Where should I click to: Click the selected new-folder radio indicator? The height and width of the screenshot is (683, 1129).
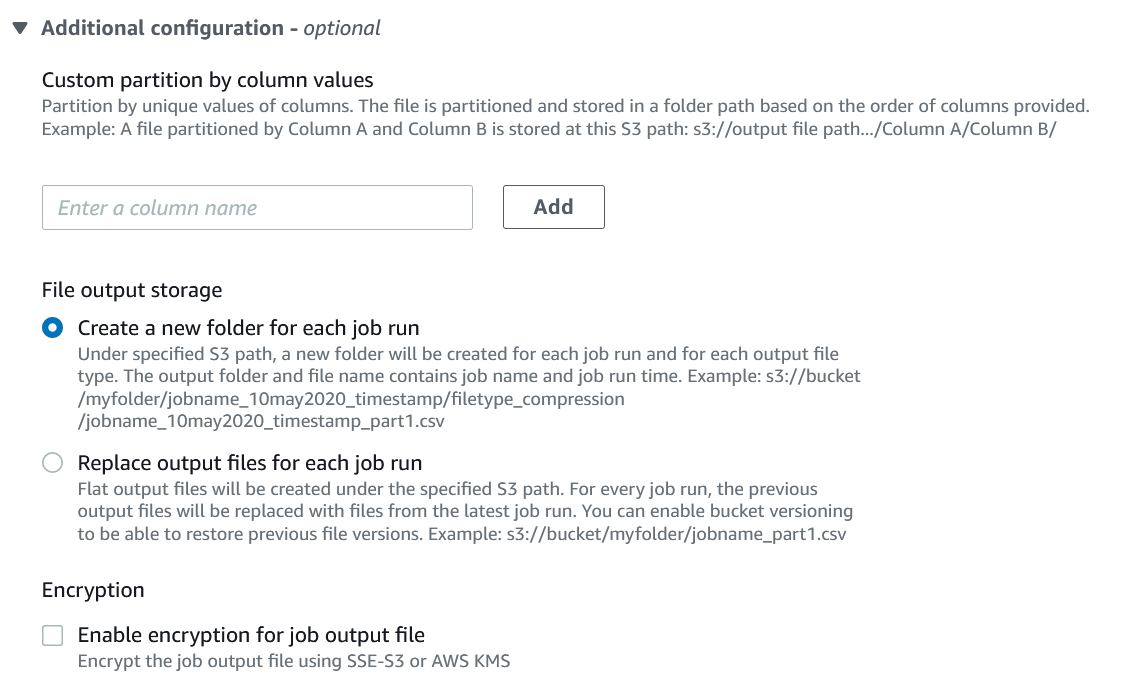pos(52,327)
